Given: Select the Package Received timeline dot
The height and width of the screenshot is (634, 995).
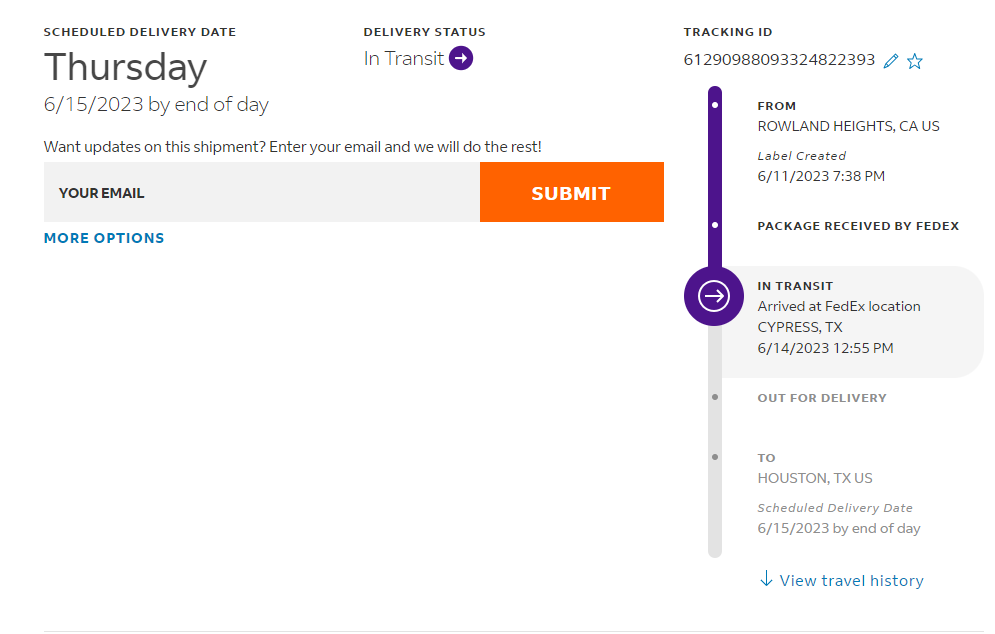Looking at the screenshot, I should [715, 225].
